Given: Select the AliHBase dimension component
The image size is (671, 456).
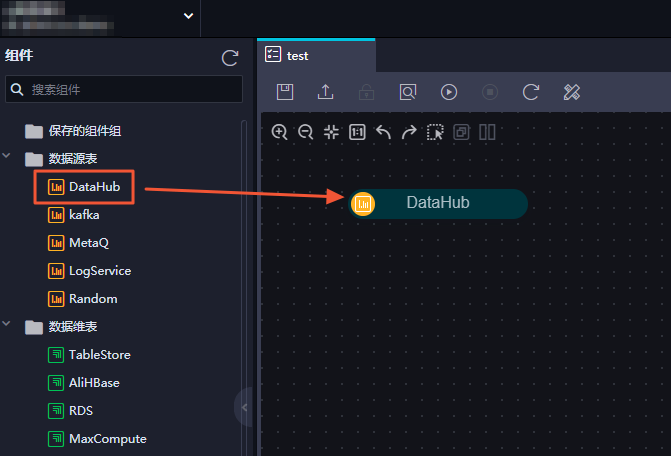Looking at the screenshot, I should 84,382.
